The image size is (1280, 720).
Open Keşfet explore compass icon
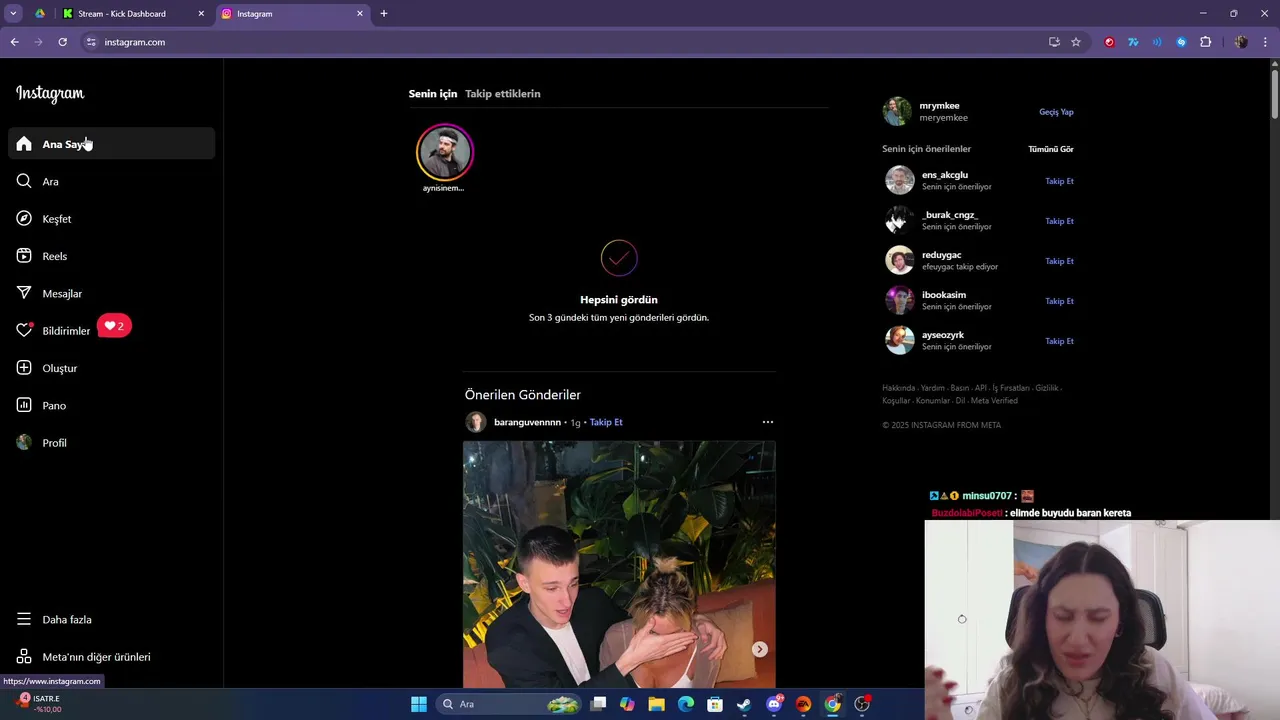coord(24,218)
